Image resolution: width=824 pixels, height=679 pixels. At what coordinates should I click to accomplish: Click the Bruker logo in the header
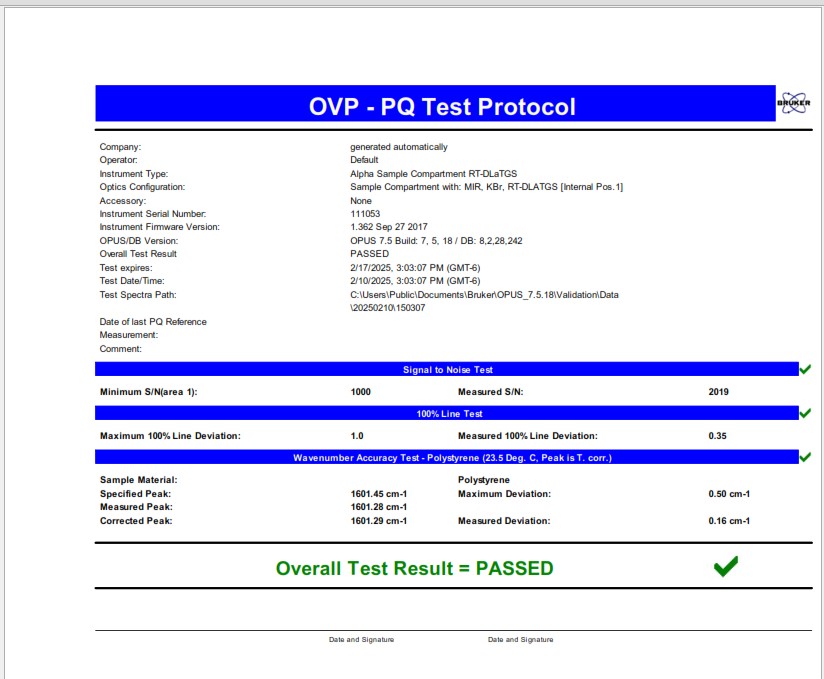(x=794, y=105)
